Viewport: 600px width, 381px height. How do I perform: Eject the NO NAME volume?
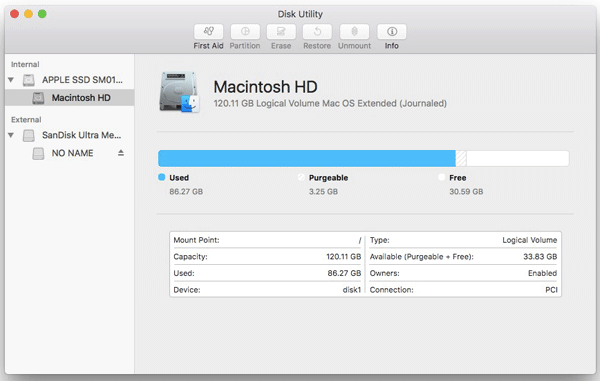tap(121, 153)
